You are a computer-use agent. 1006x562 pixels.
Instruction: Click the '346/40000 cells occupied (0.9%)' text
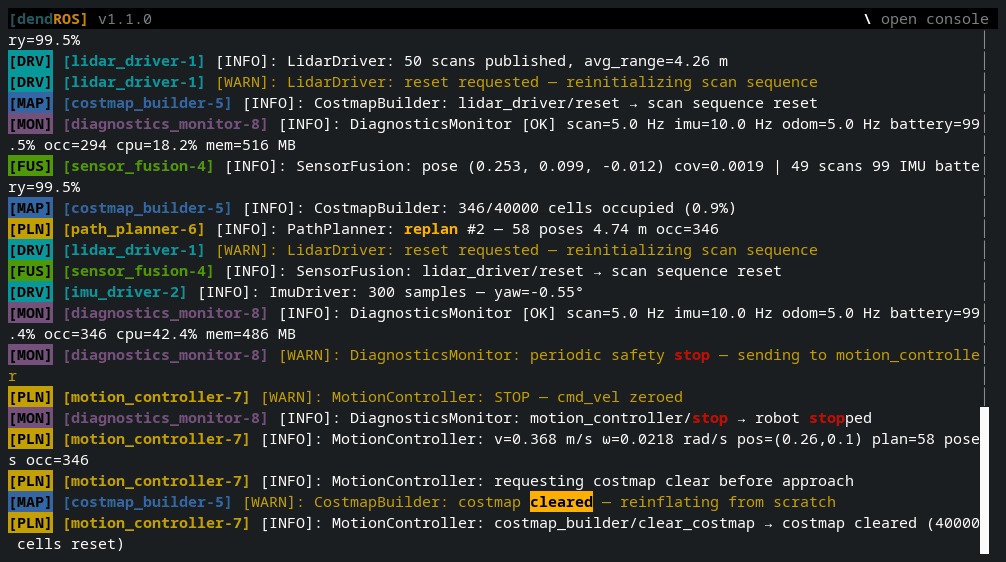597,208
